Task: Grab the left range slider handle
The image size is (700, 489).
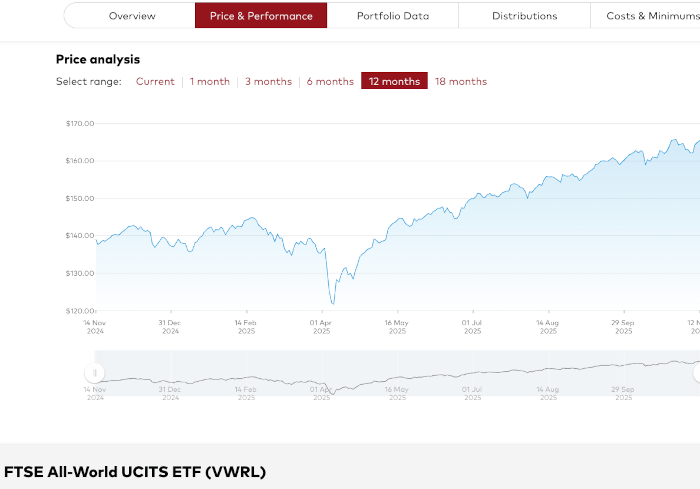Action: click(x=95, y=372)
